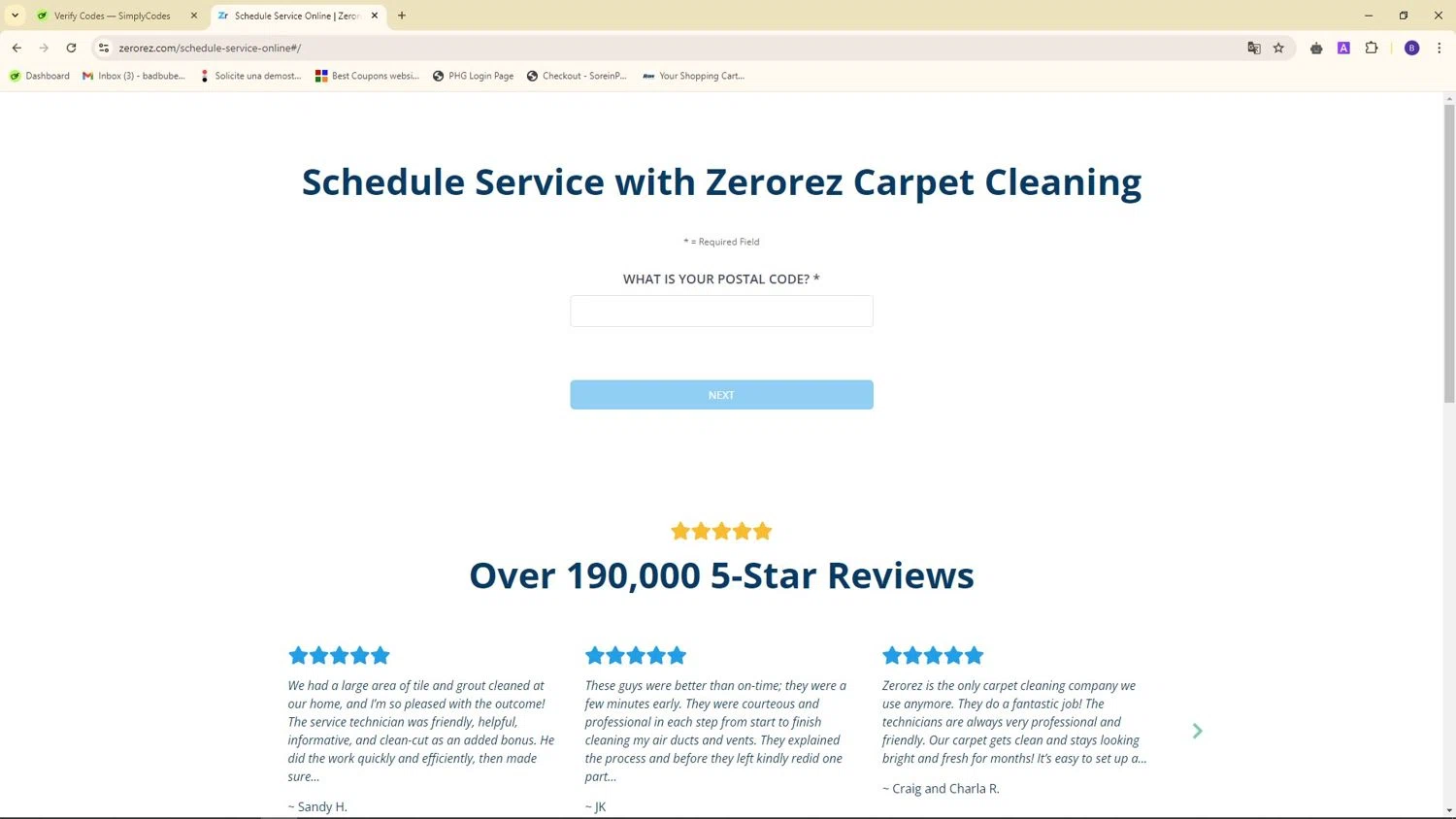Minimize the Chrome window

click(1369, 16)
